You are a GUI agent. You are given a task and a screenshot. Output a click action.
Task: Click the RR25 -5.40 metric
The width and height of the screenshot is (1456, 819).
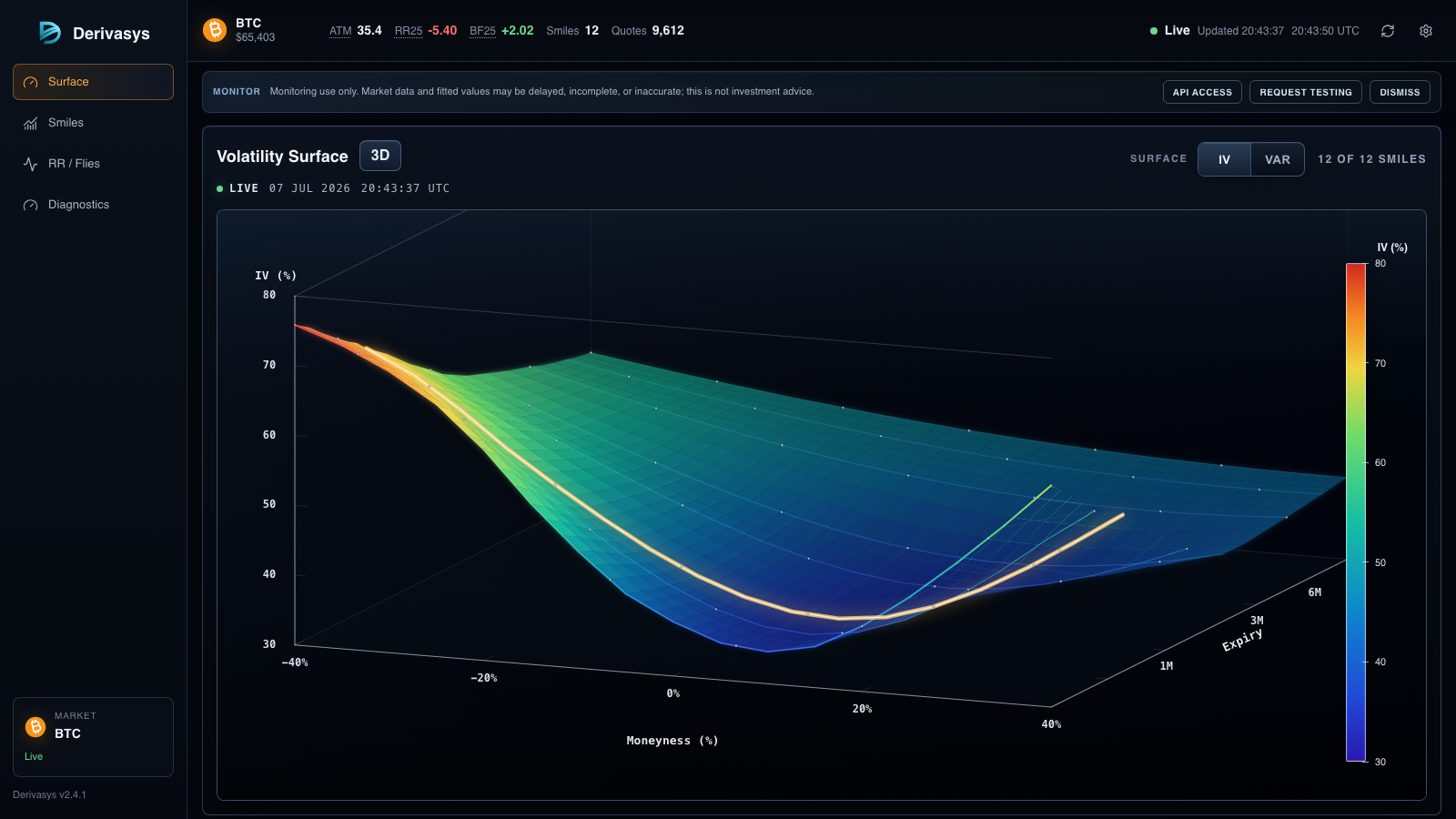425,31
